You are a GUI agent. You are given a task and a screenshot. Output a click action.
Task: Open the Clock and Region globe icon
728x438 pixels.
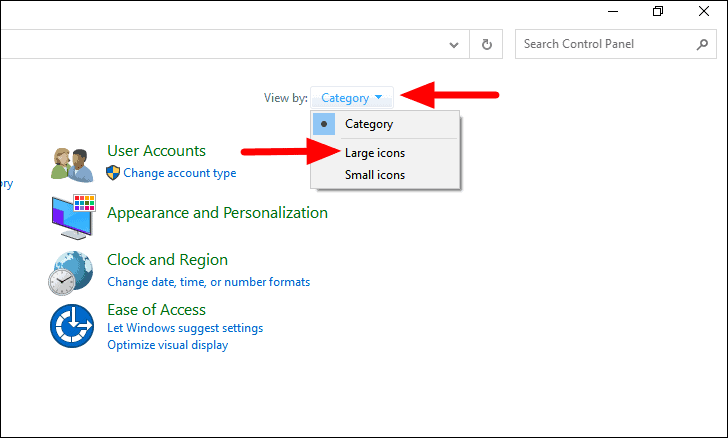pos(71,273)
